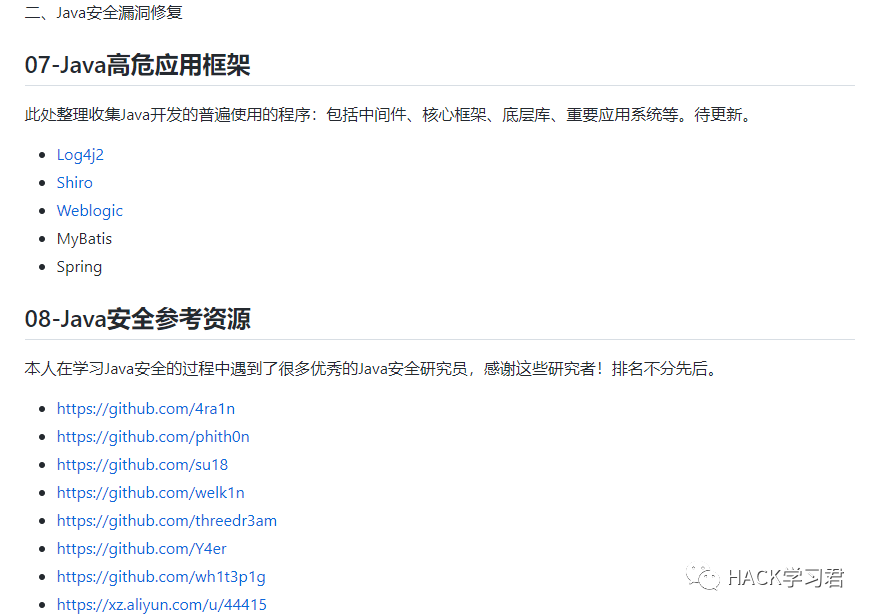The image size is (873, 616).
Task: Click the 二、Java安全漏洞修复 text line
Action: click(104, 12)
